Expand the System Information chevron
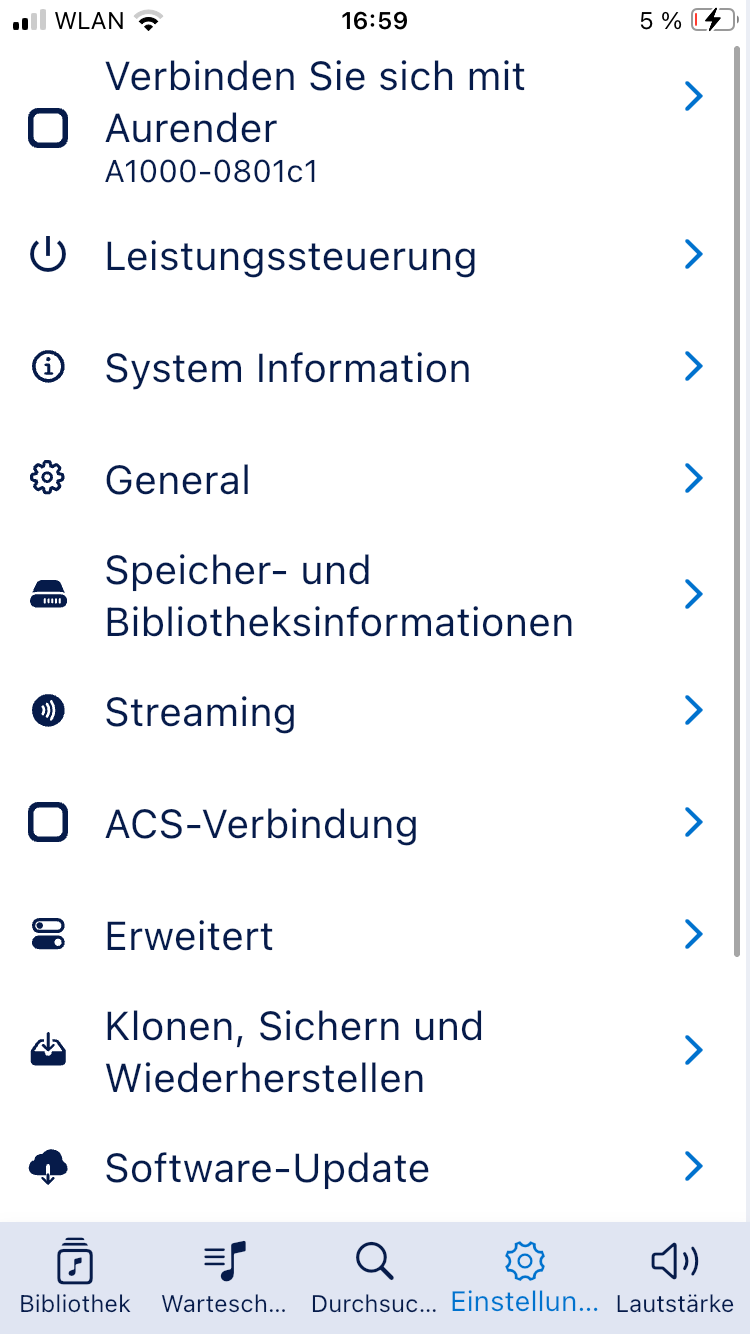This screenshot has height=1334, width=750. point(693,368)
